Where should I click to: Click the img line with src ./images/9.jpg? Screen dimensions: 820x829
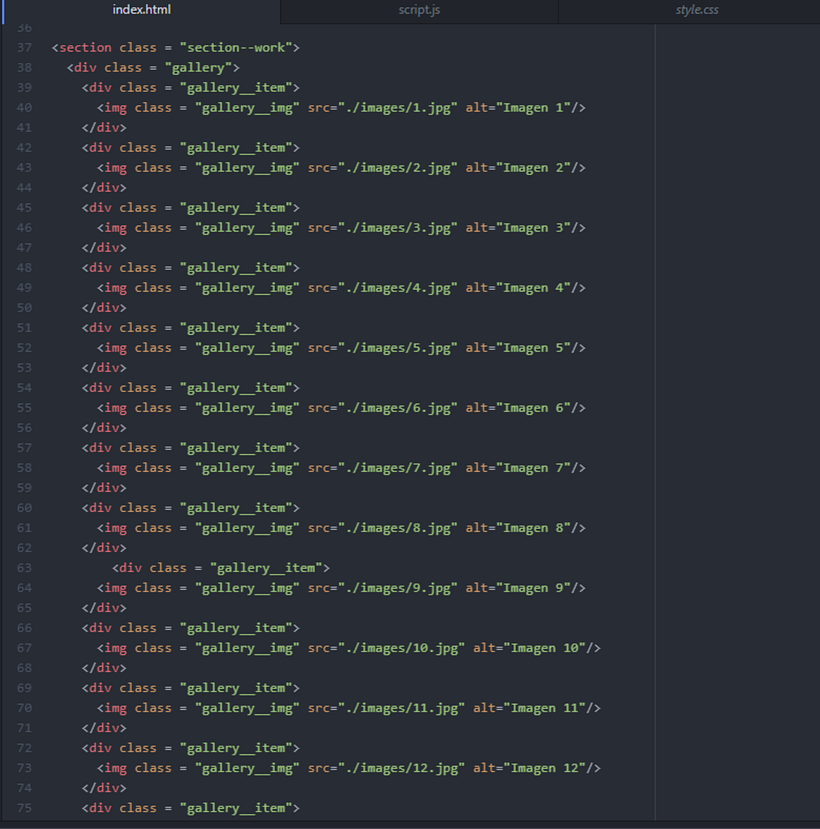(x=341, y=588)
